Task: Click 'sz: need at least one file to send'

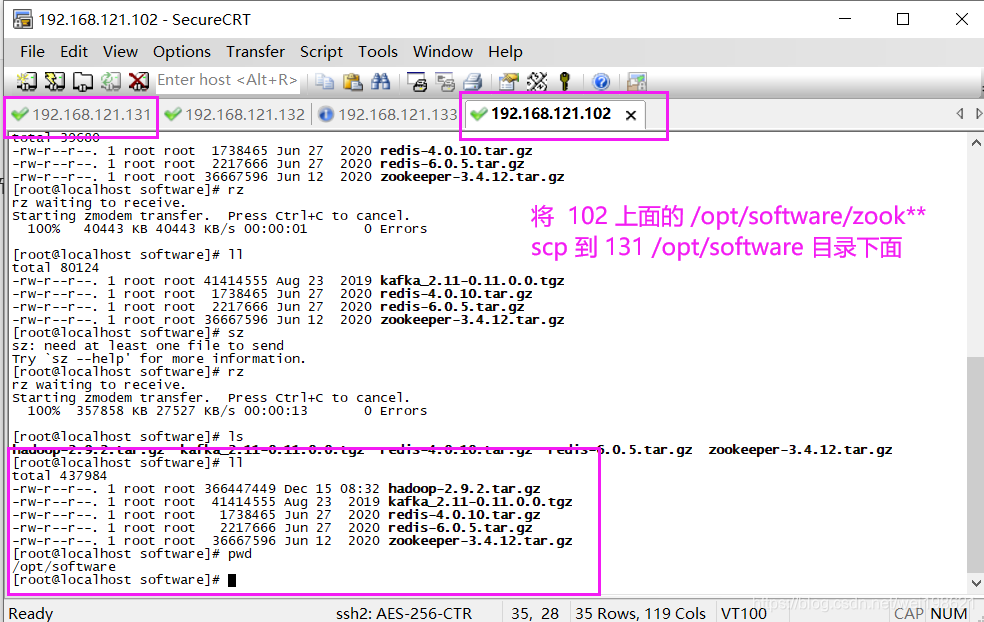Action: click(147, 346)
